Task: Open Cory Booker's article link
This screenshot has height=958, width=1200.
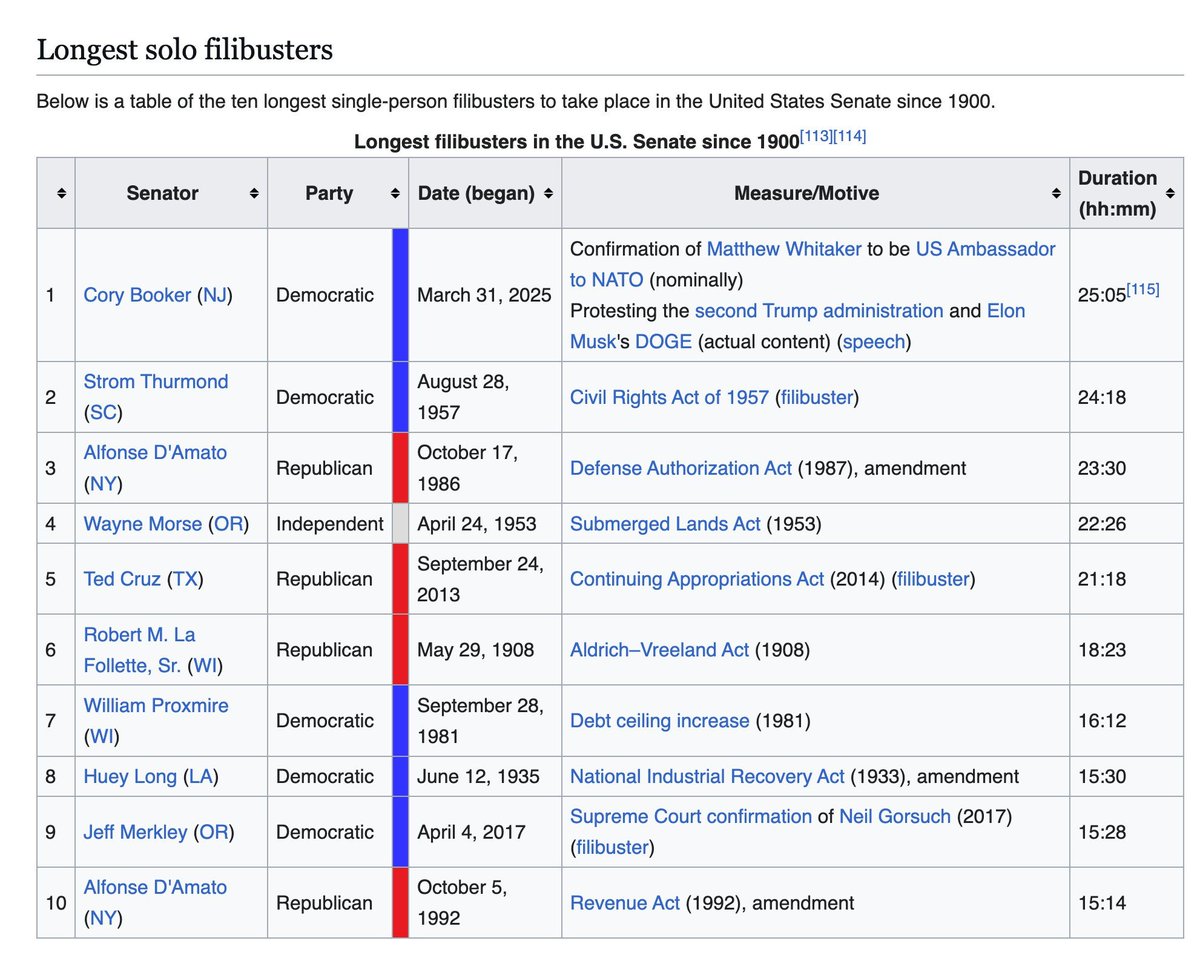Action: [x=137, y=295]
